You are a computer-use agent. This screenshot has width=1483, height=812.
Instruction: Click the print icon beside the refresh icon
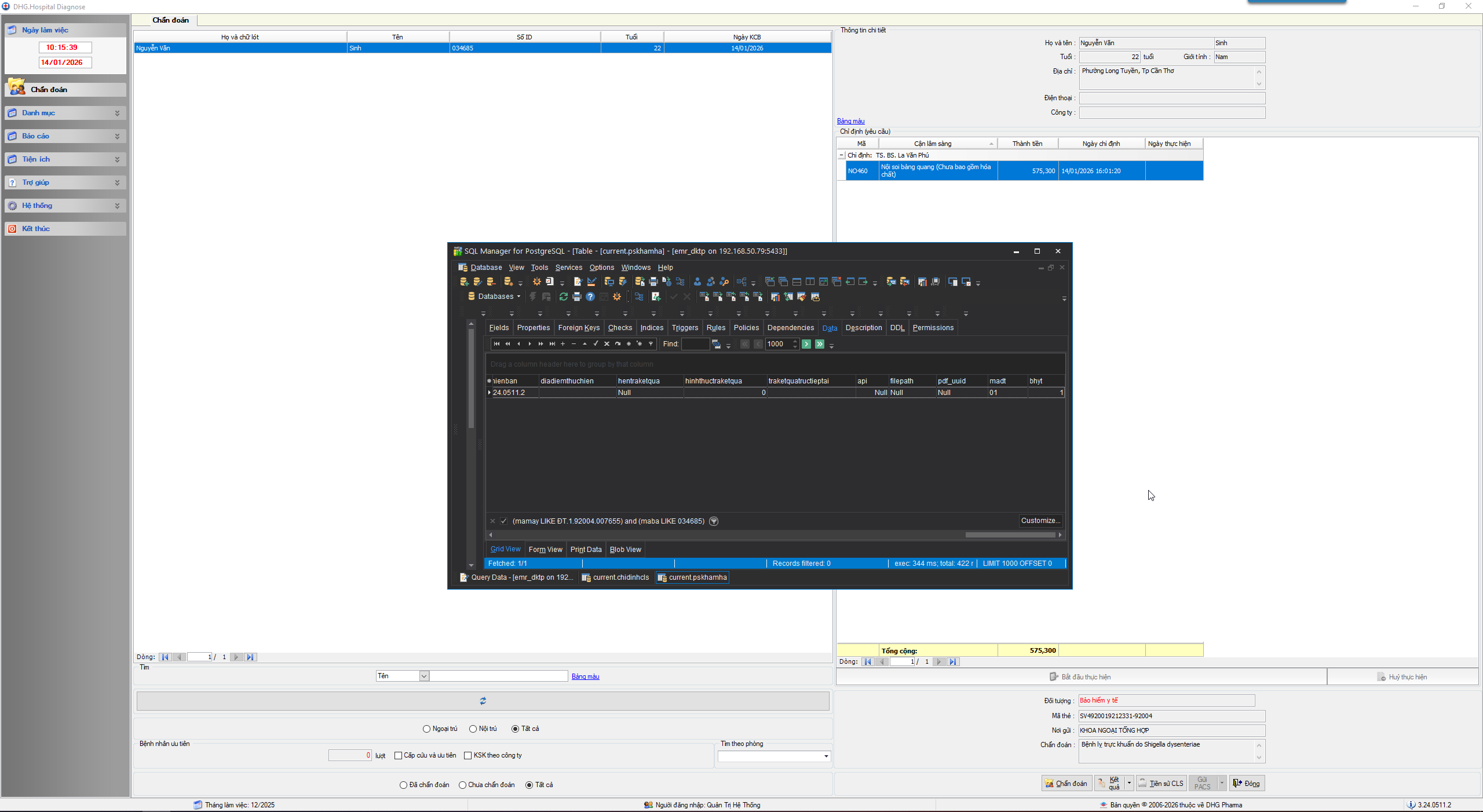coord(576,297)
